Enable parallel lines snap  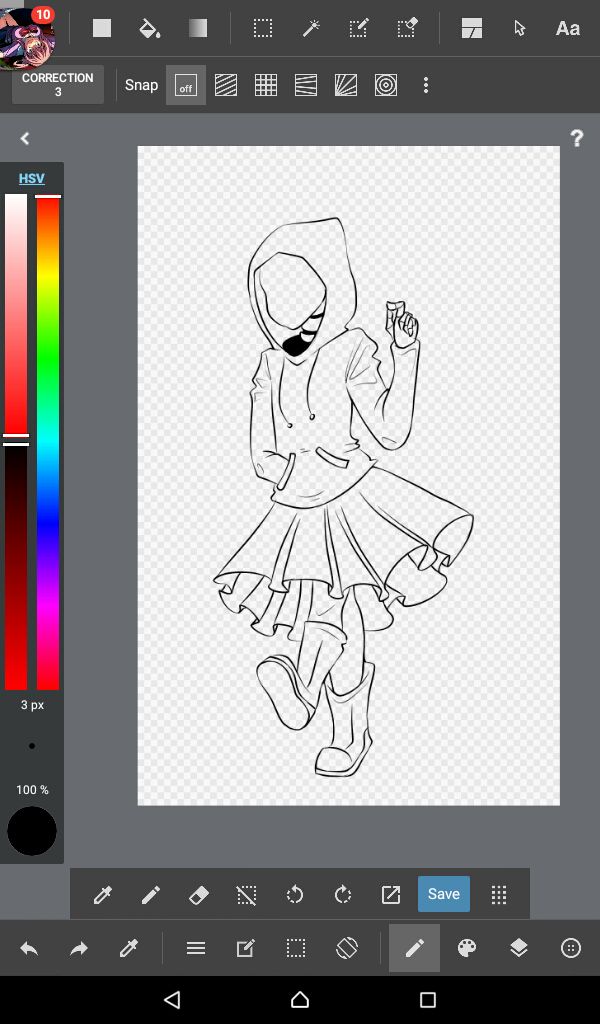coord(226,85)
